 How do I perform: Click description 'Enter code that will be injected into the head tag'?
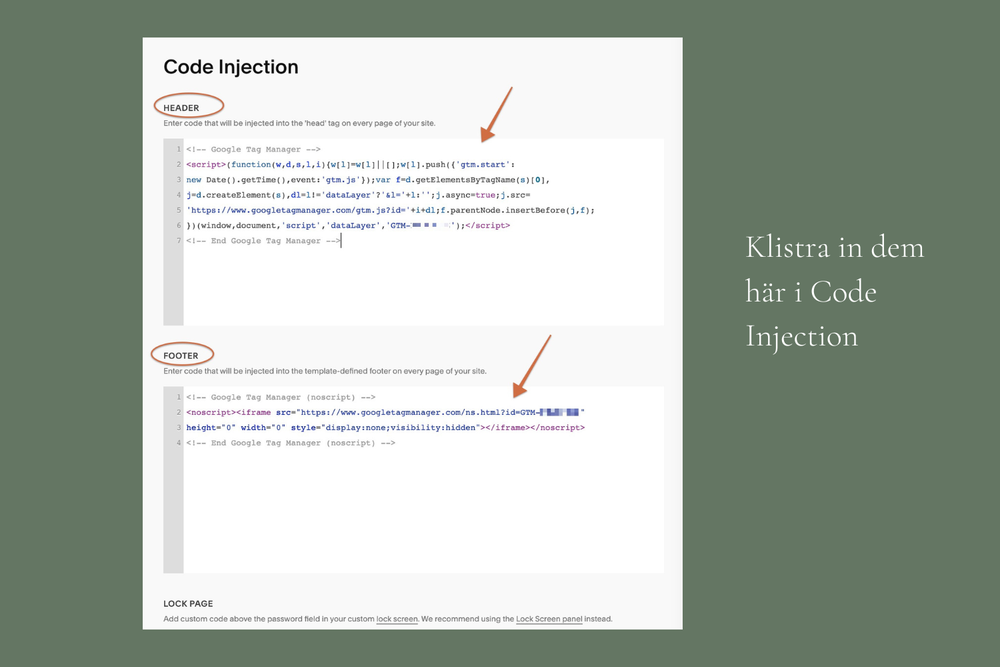tap(299, 123)
